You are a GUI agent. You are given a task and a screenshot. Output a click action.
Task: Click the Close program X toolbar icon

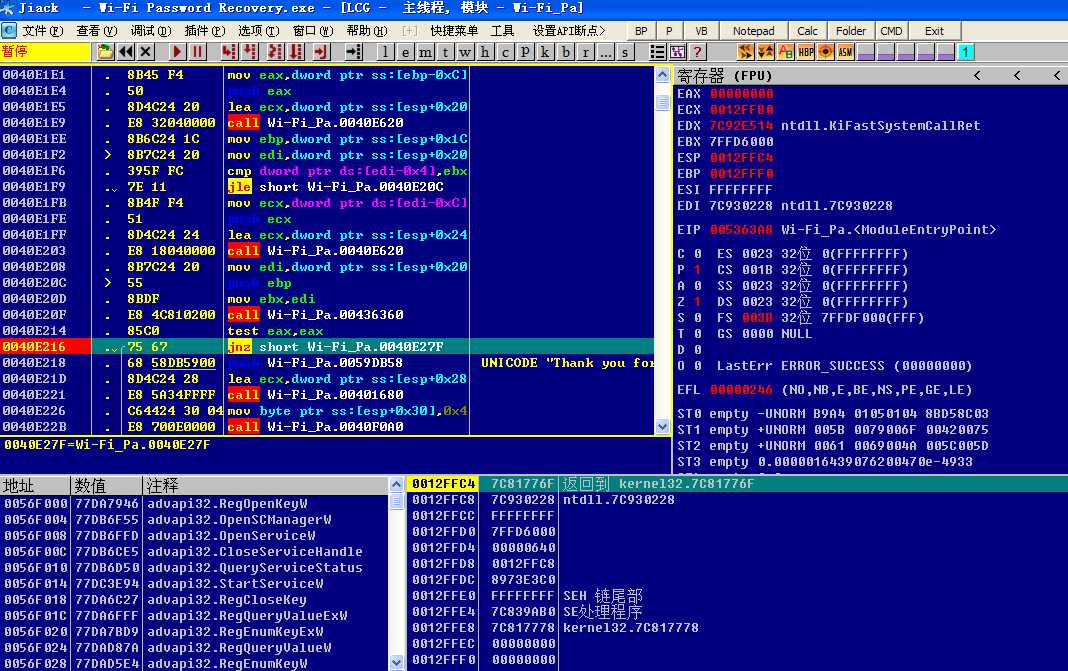[145, 52]
